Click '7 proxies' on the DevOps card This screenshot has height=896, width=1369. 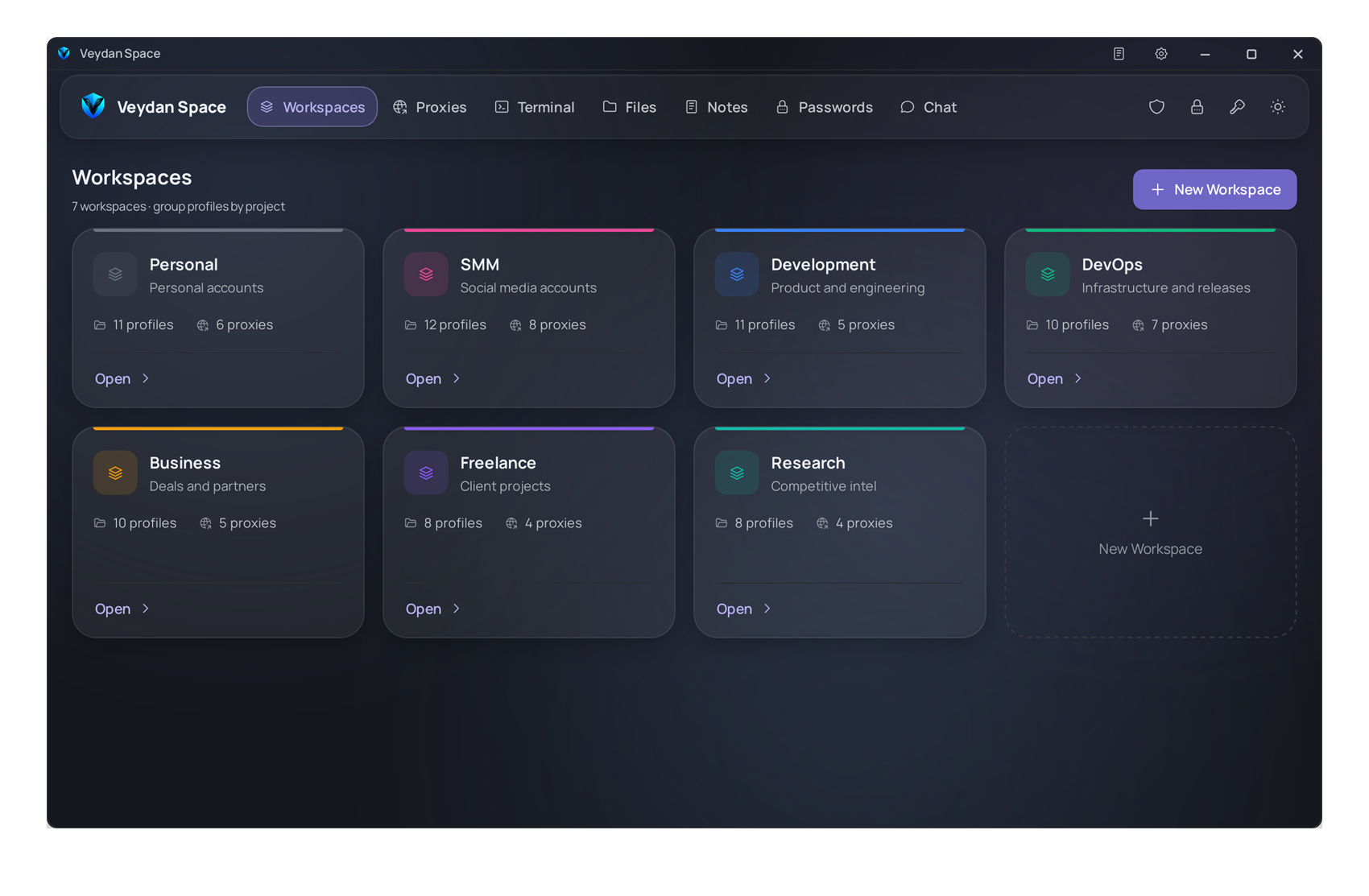tap(1179, 324)
